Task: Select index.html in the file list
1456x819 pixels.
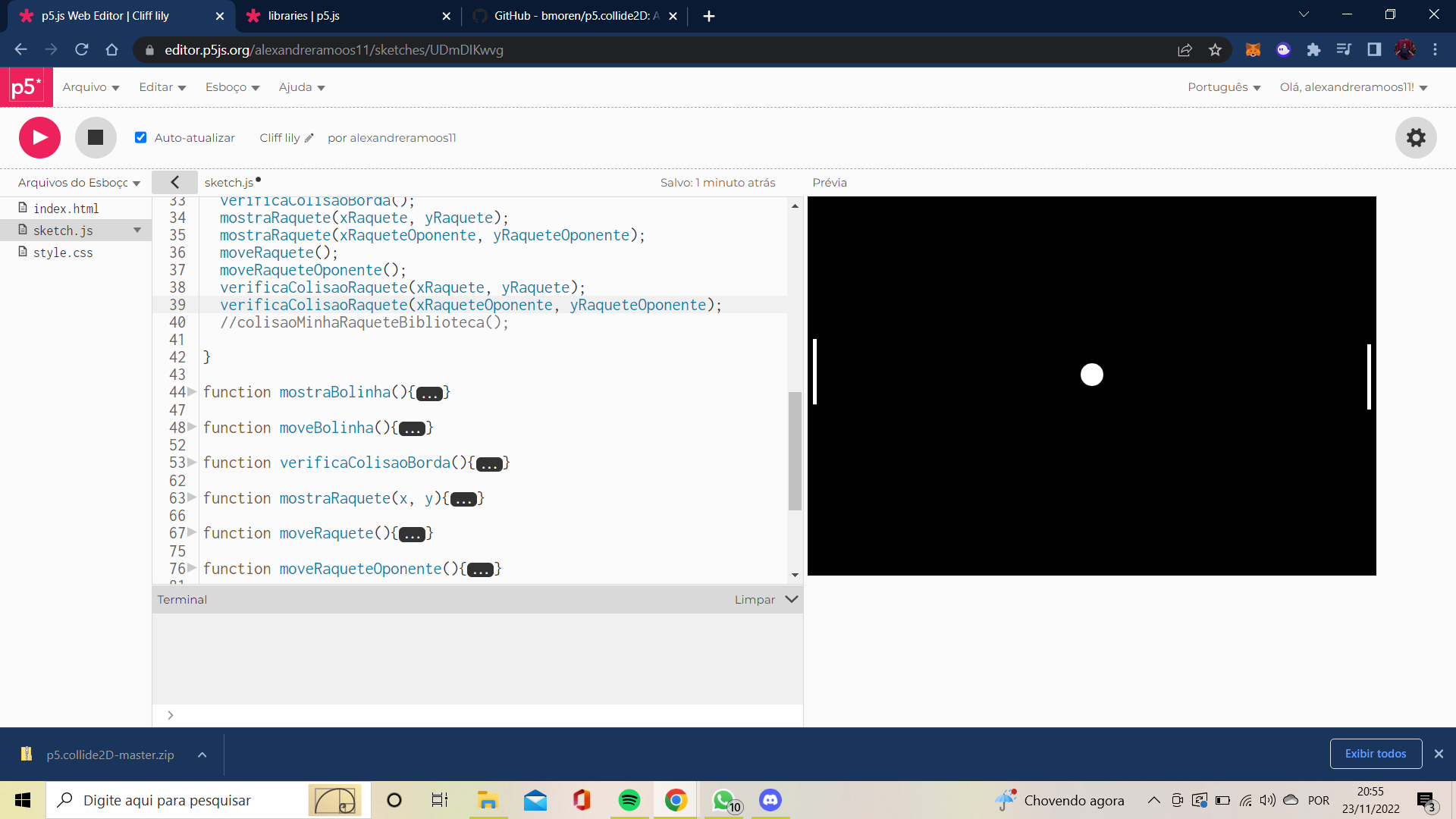Action: coord(66,209)
